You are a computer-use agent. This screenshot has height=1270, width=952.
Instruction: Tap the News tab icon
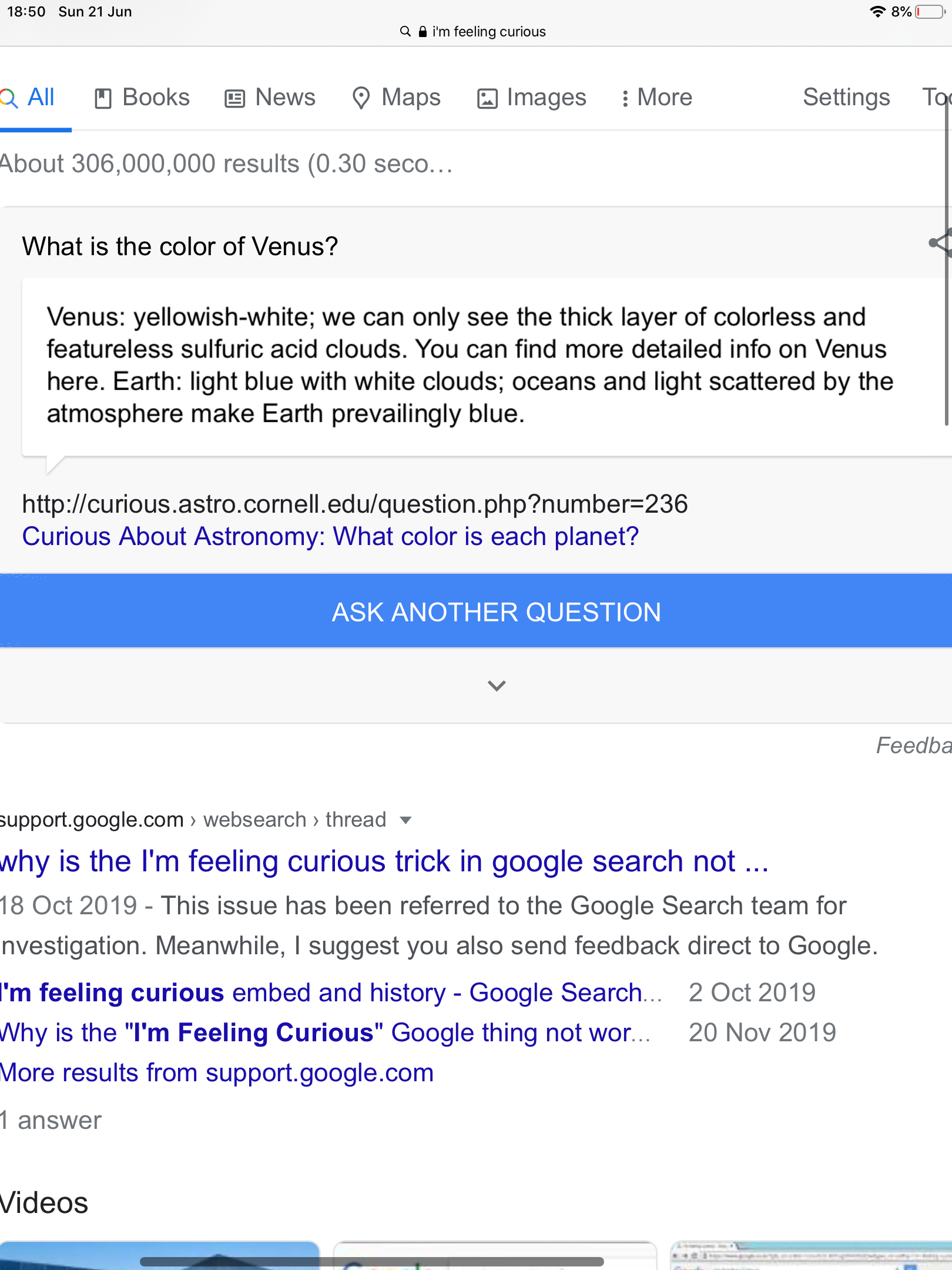click(x=234, y=98)
